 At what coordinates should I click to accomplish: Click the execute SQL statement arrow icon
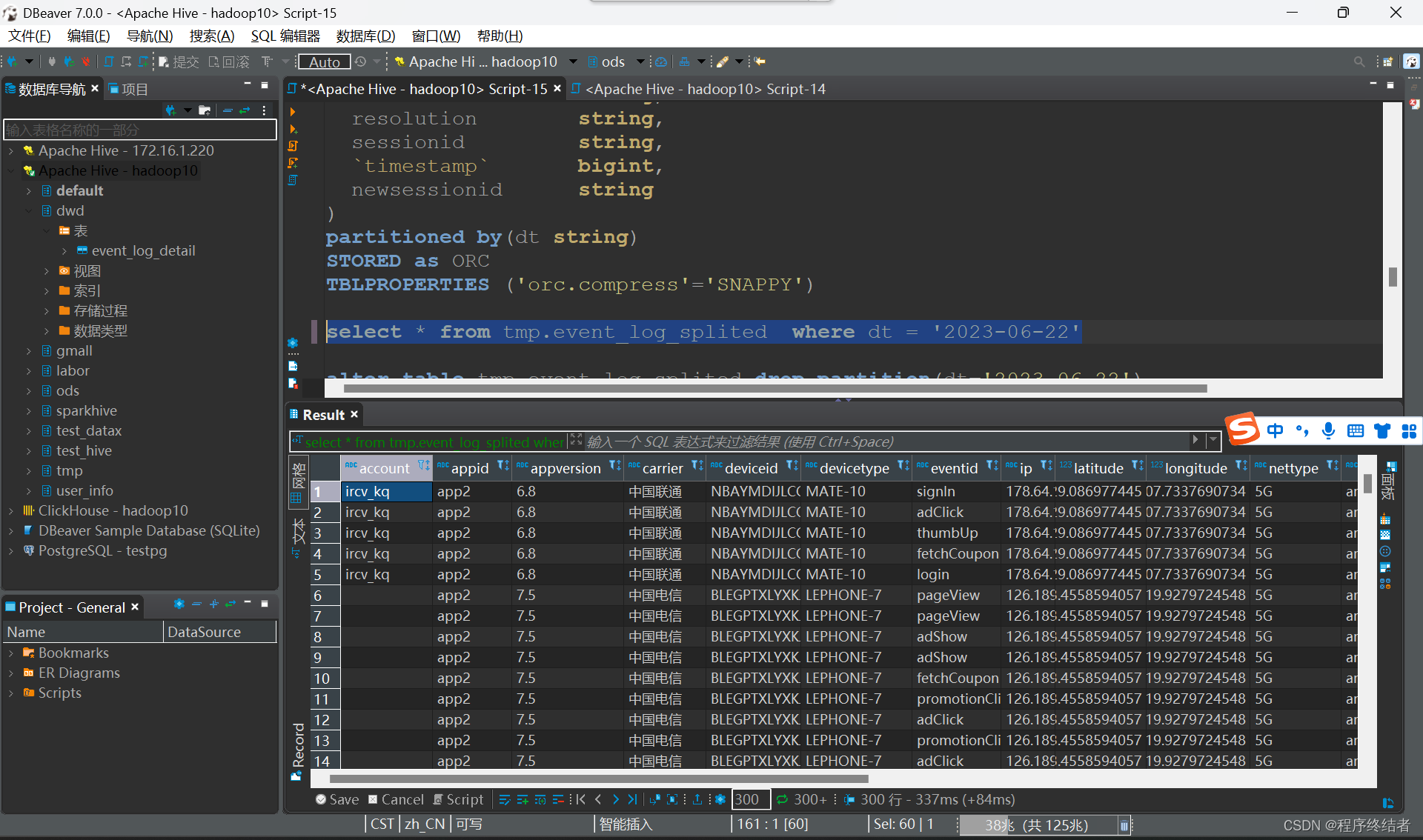(x=293, y=113)
